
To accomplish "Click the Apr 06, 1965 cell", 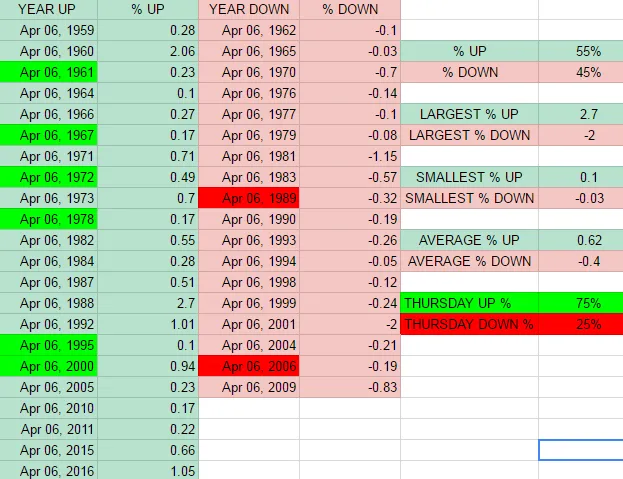I will pyautogui.click(x=249, y=51).
